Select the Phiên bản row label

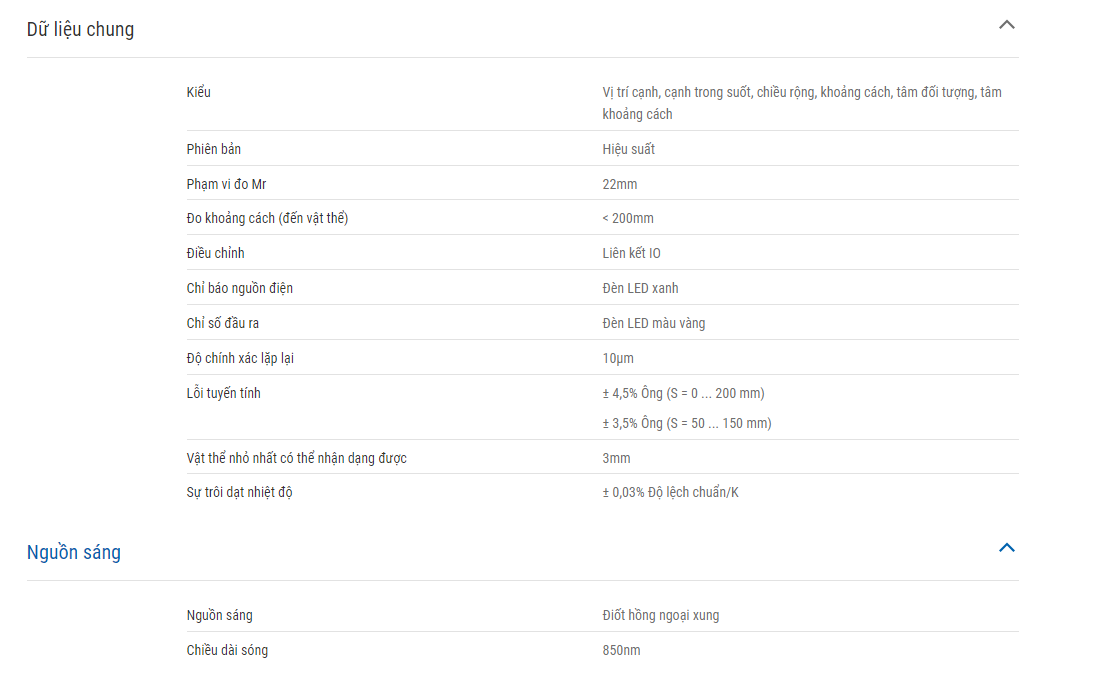(214, 149)
